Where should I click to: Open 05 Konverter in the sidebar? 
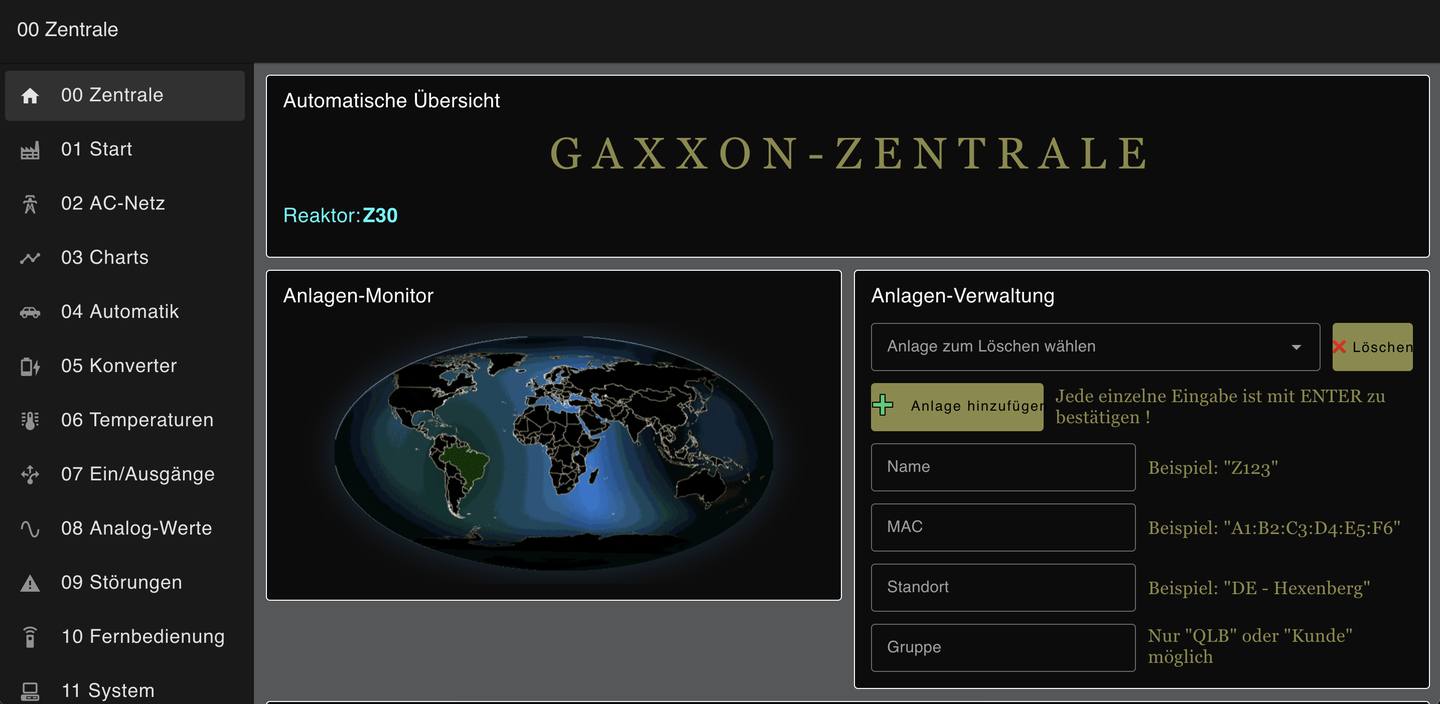coord(125,366)
